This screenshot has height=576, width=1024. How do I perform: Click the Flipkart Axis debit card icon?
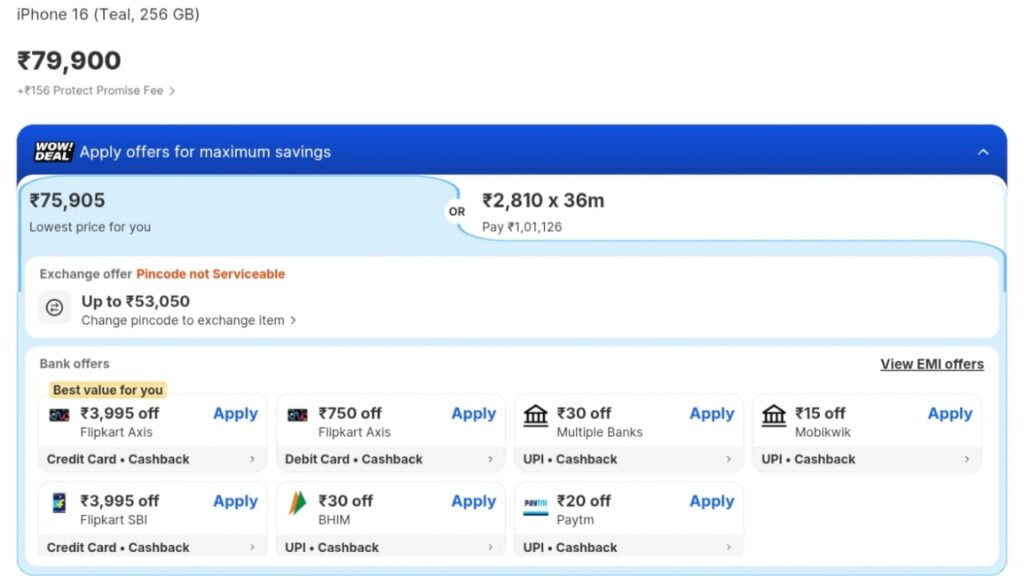297,414
